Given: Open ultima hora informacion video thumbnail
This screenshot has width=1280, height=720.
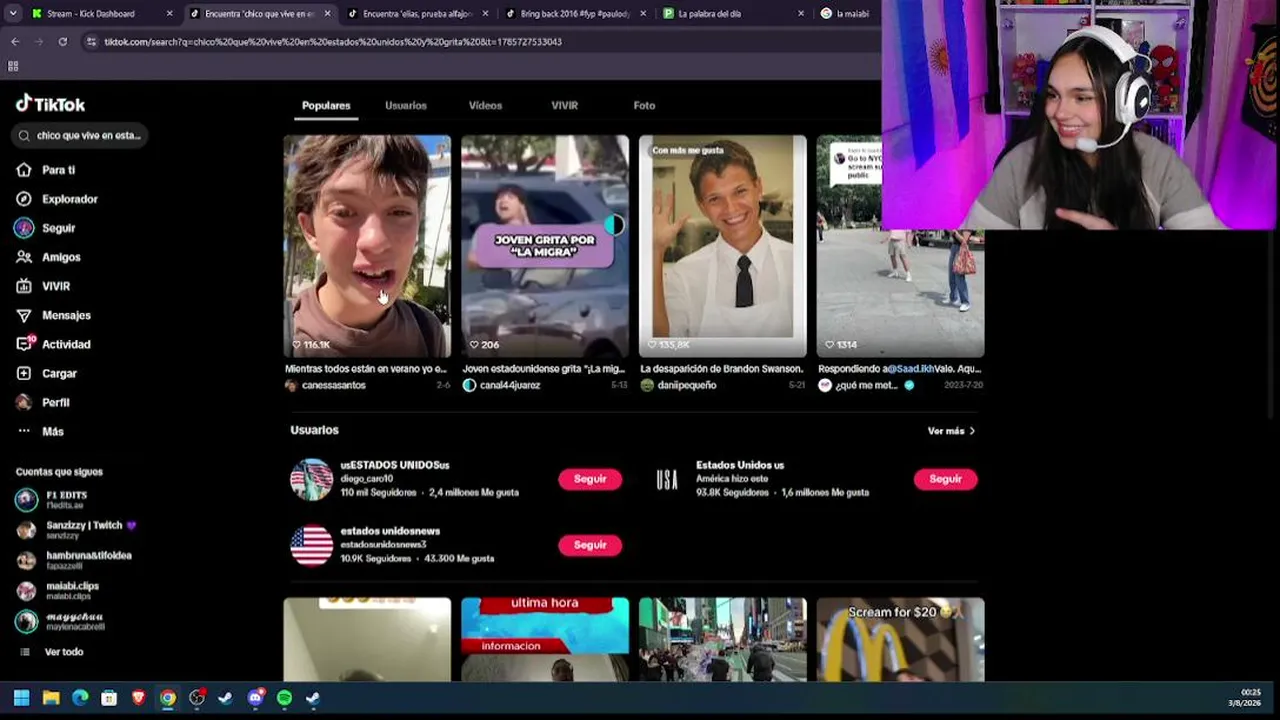Looking at the screenshot, I should (545, 640).
